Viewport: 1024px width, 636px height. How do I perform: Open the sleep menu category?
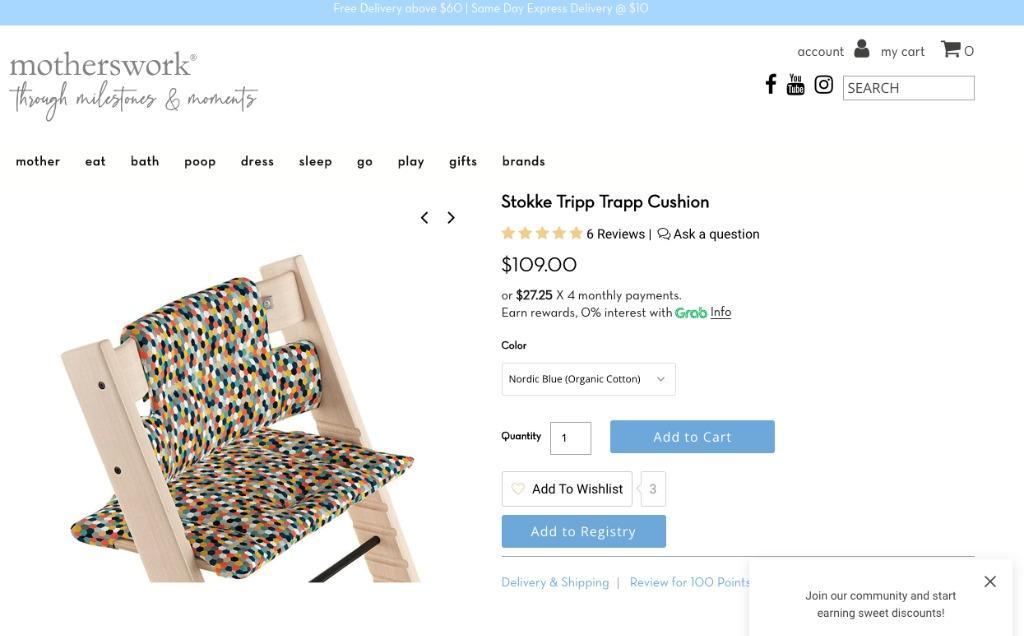click(315, 161)
